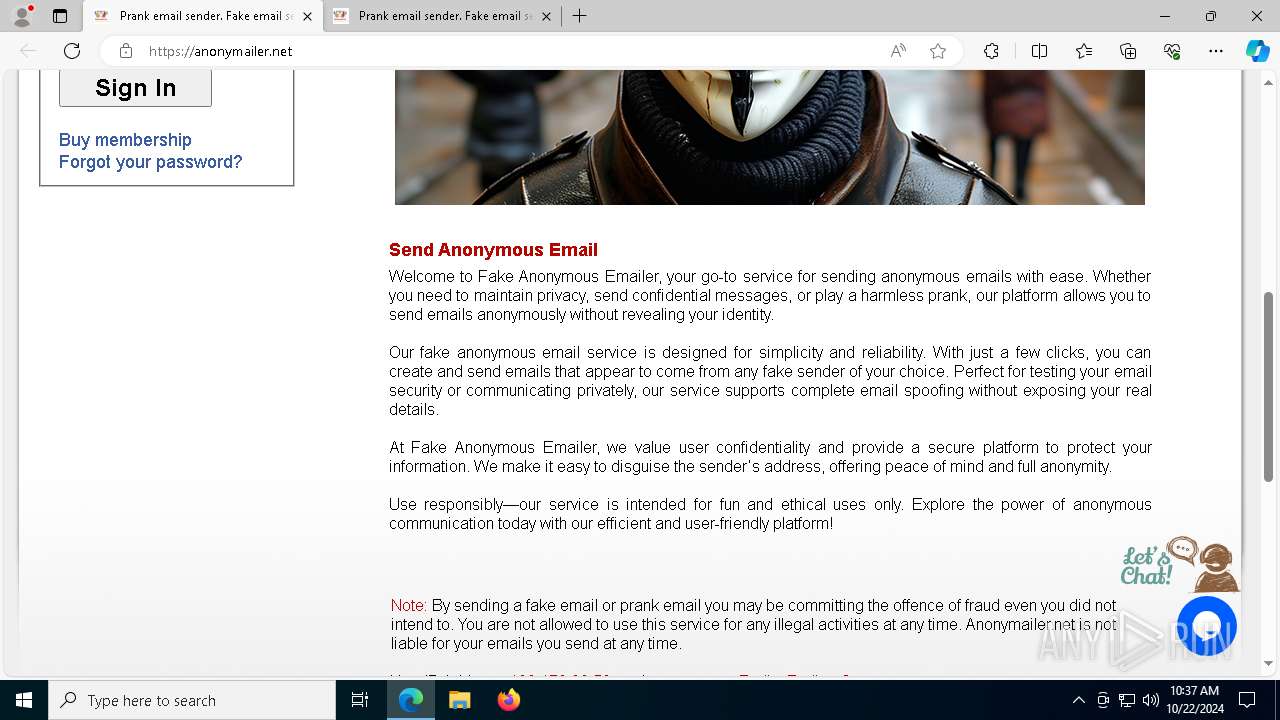The image size is (1280, 720).
Task: Close the second Prank email sender tab
Action: pos(546,16)
